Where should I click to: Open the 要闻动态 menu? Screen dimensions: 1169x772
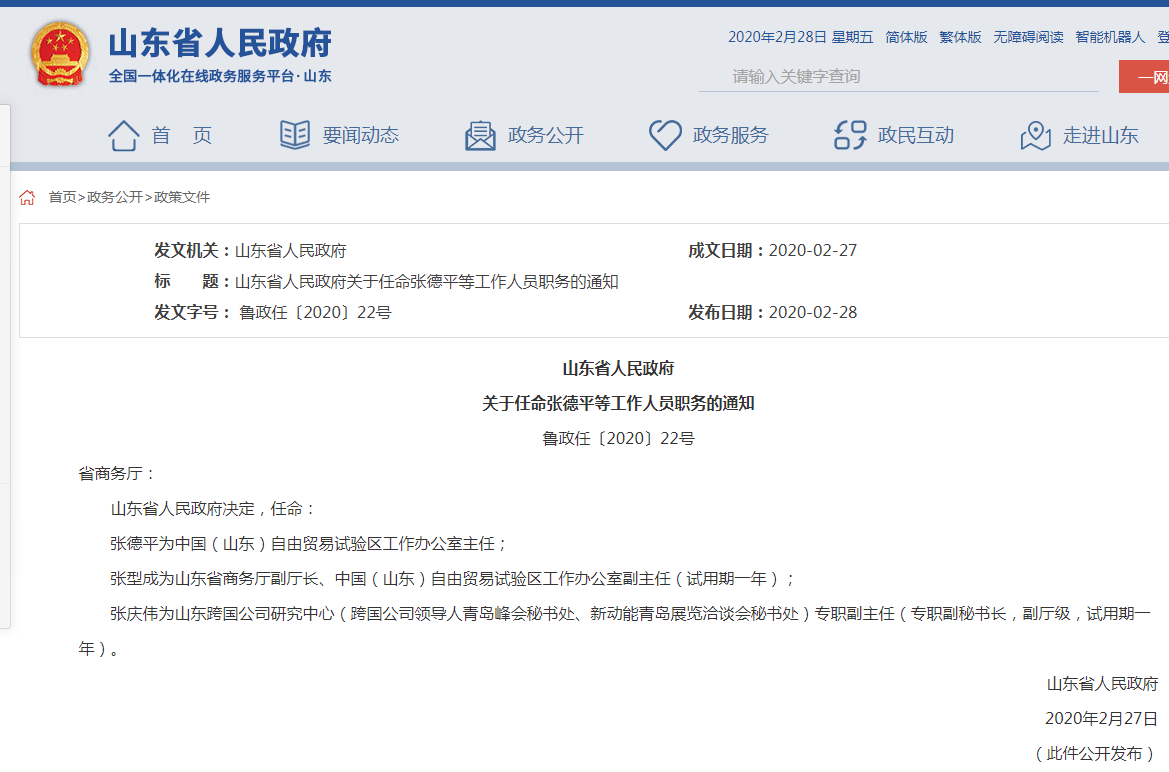coord(360,136)
